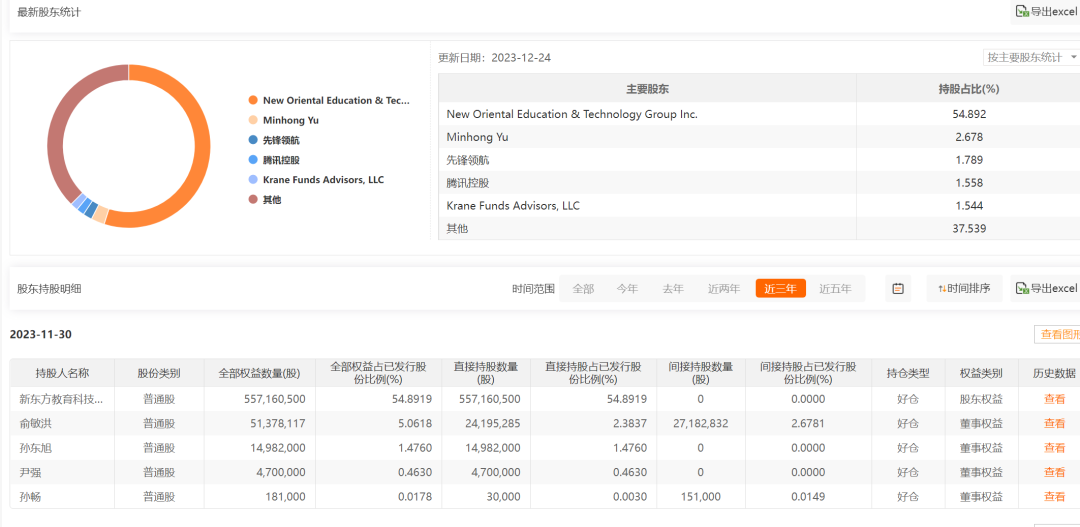Select Krane Funds Advisors, LLC table row
The image size is (1080, 527).
(x=759, y=205)
